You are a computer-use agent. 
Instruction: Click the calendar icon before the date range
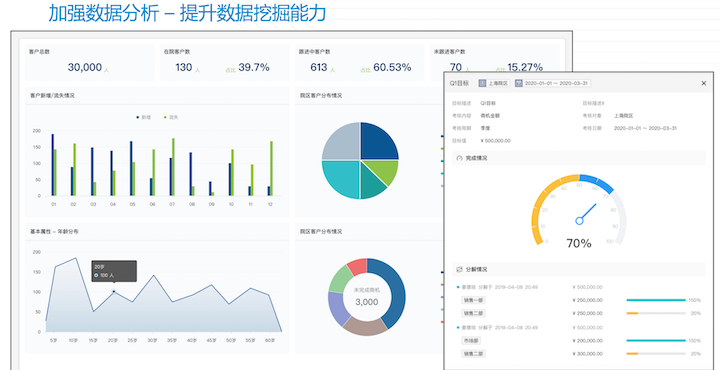pyautogui.click(x=518, y=83)
